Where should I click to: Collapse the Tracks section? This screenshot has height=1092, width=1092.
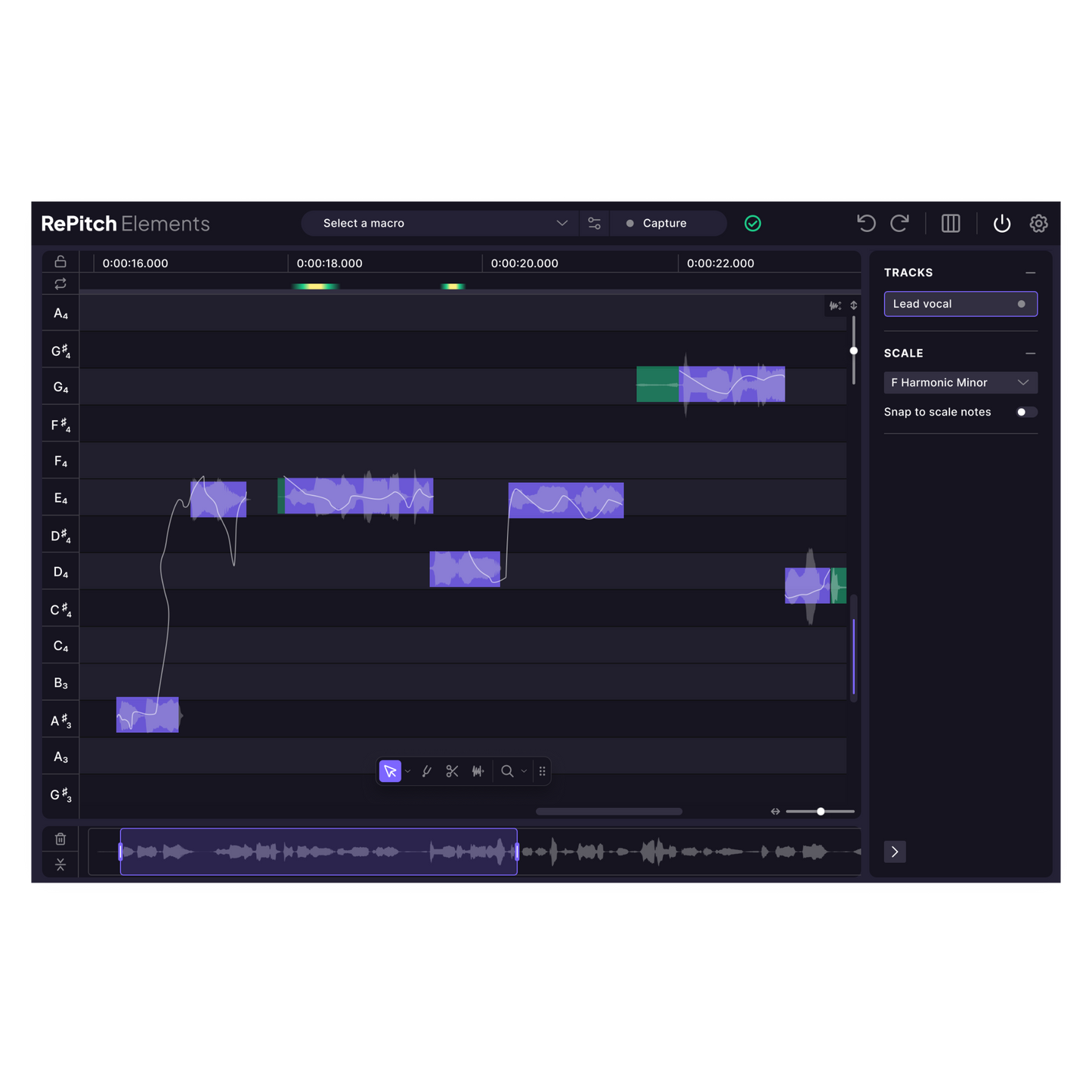tap(1030, 273)
